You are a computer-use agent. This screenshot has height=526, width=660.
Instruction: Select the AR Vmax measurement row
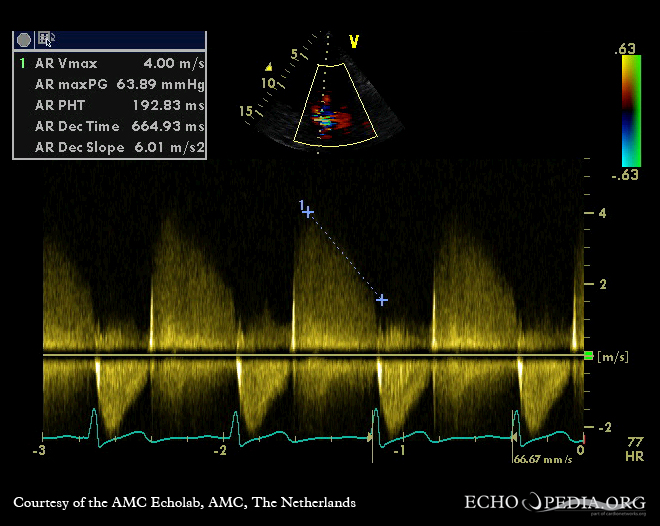[x=110, y=63]
